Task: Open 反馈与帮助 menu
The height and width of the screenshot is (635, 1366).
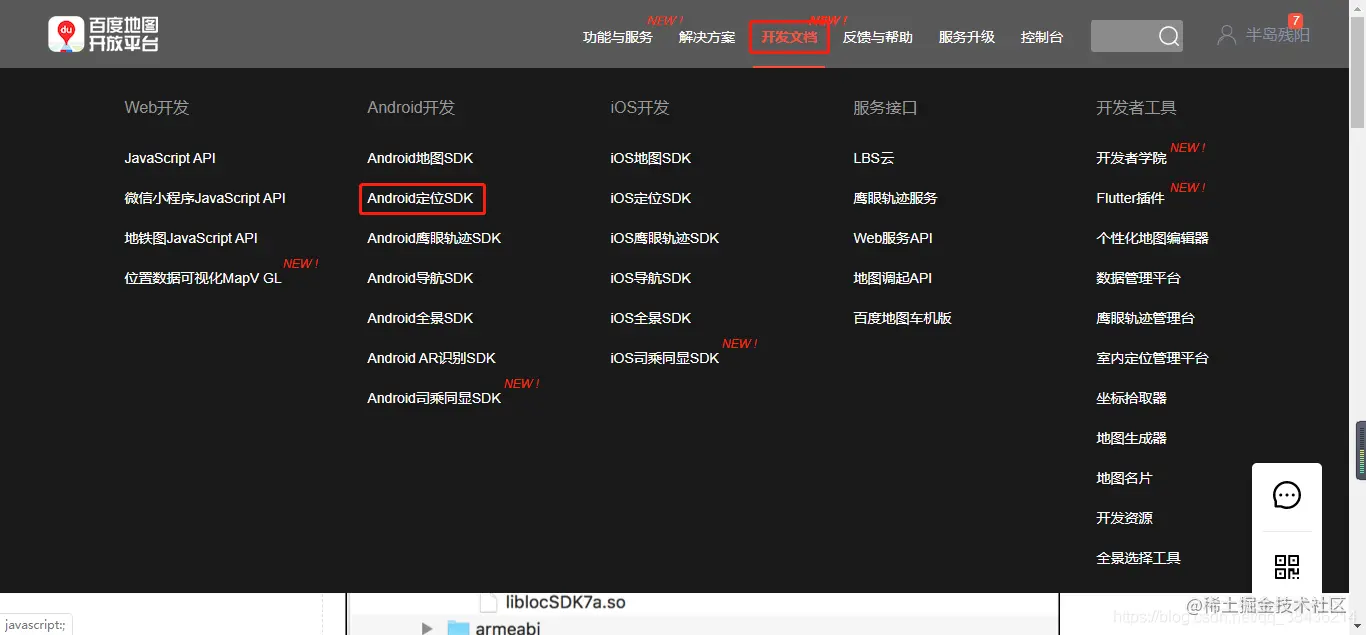Action: [x=878, y=37]
